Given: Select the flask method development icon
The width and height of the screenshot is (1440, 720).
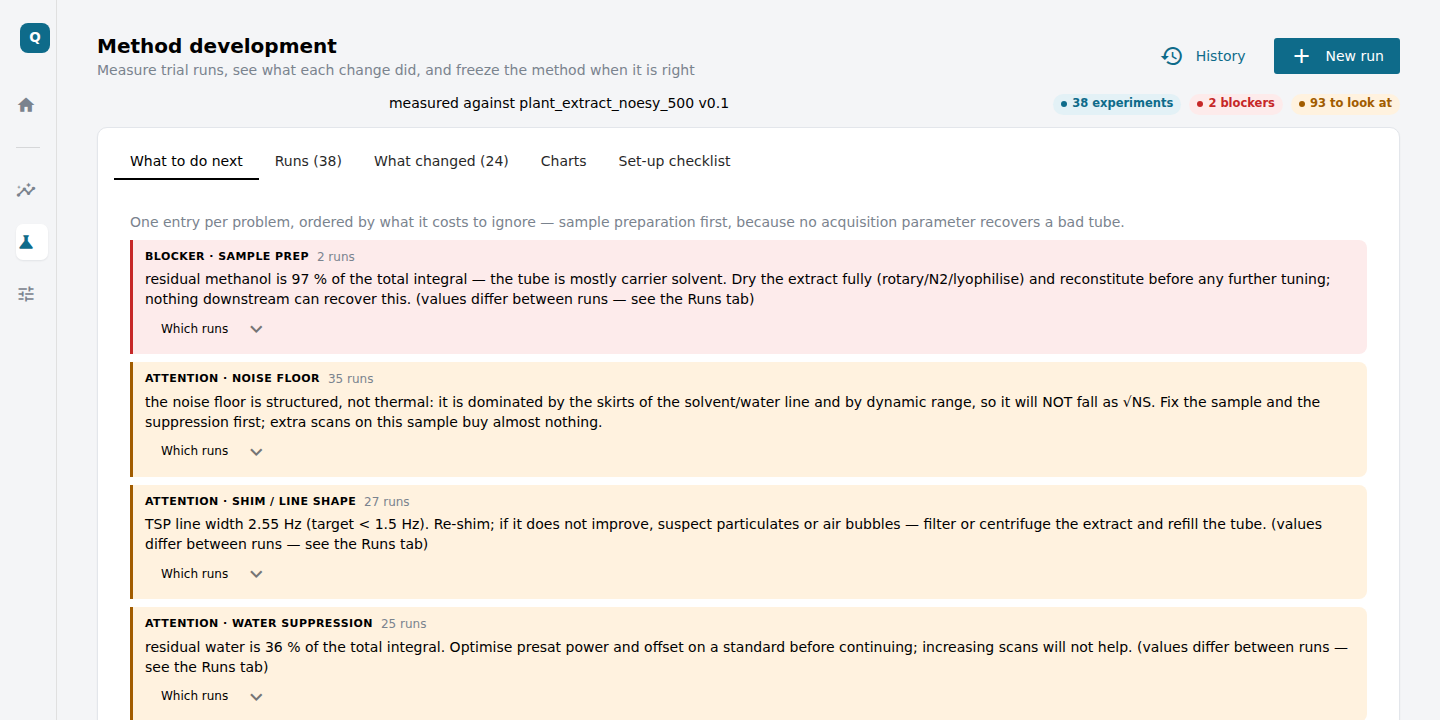Looking at the screenshot, I should pyautogui.click(x=27, y=242).
